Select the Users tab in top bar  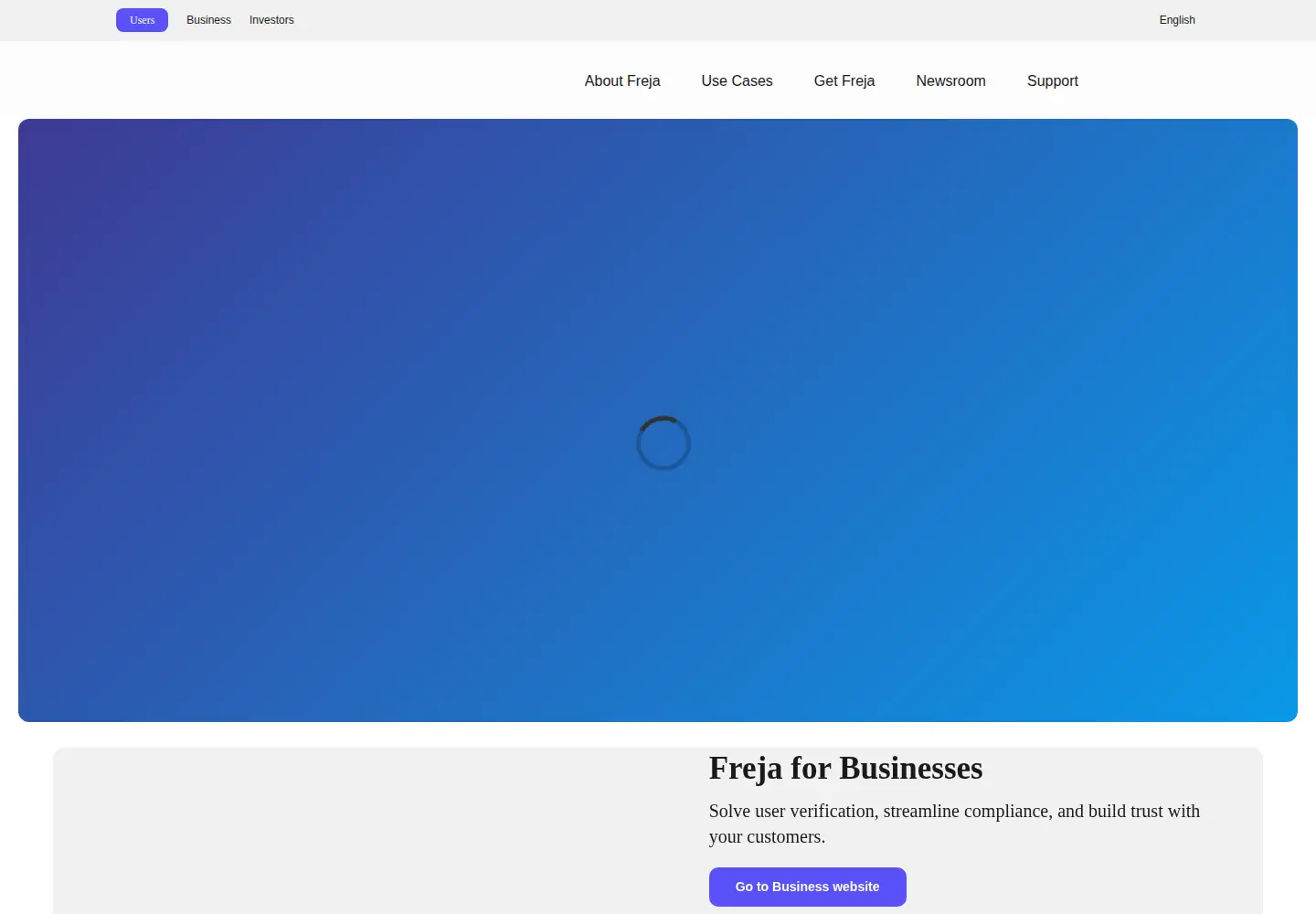click(x=142, y=20)
